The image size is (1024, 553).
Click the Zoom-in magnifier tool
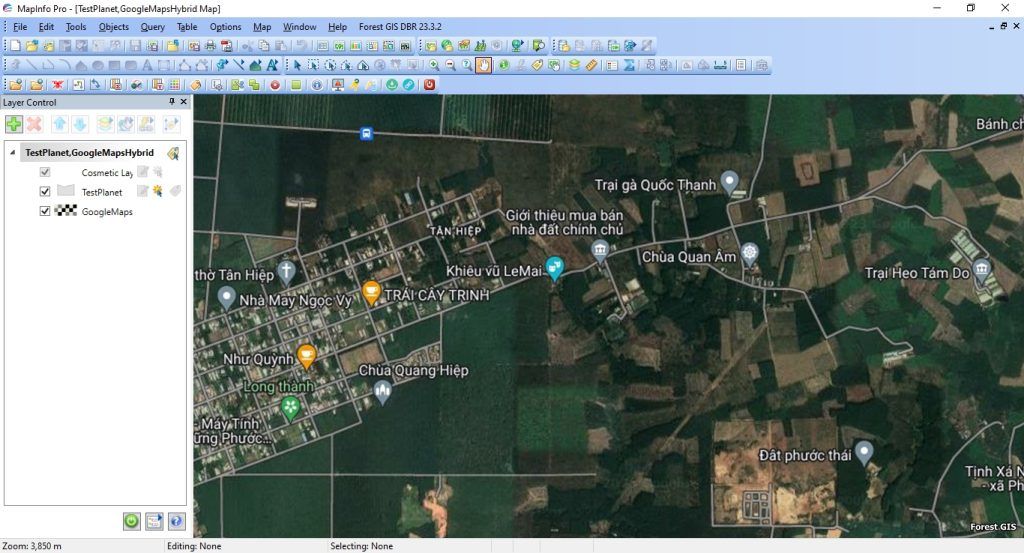[434, 65]
